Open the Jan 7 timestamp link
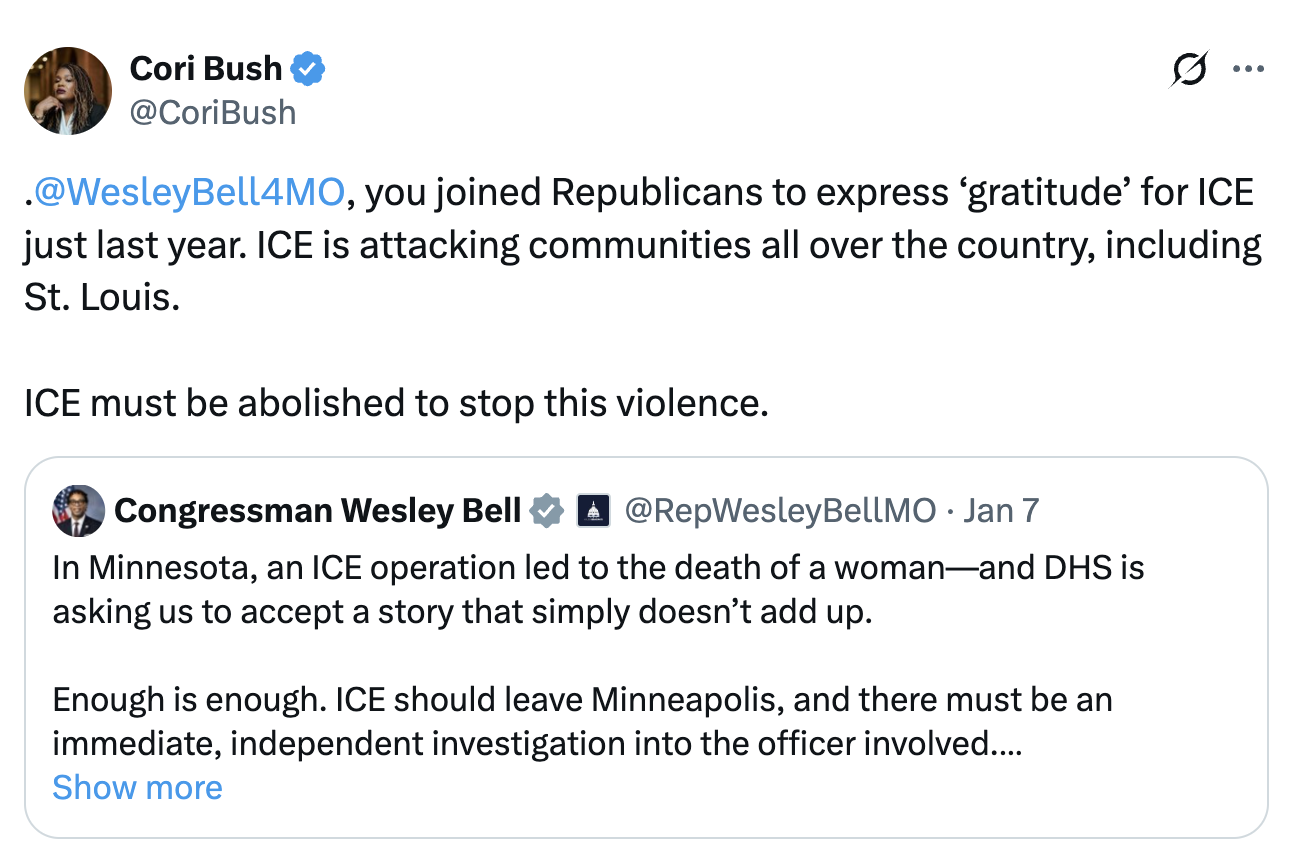This screenshot has width=1296, height=856. coord(1001,510)
